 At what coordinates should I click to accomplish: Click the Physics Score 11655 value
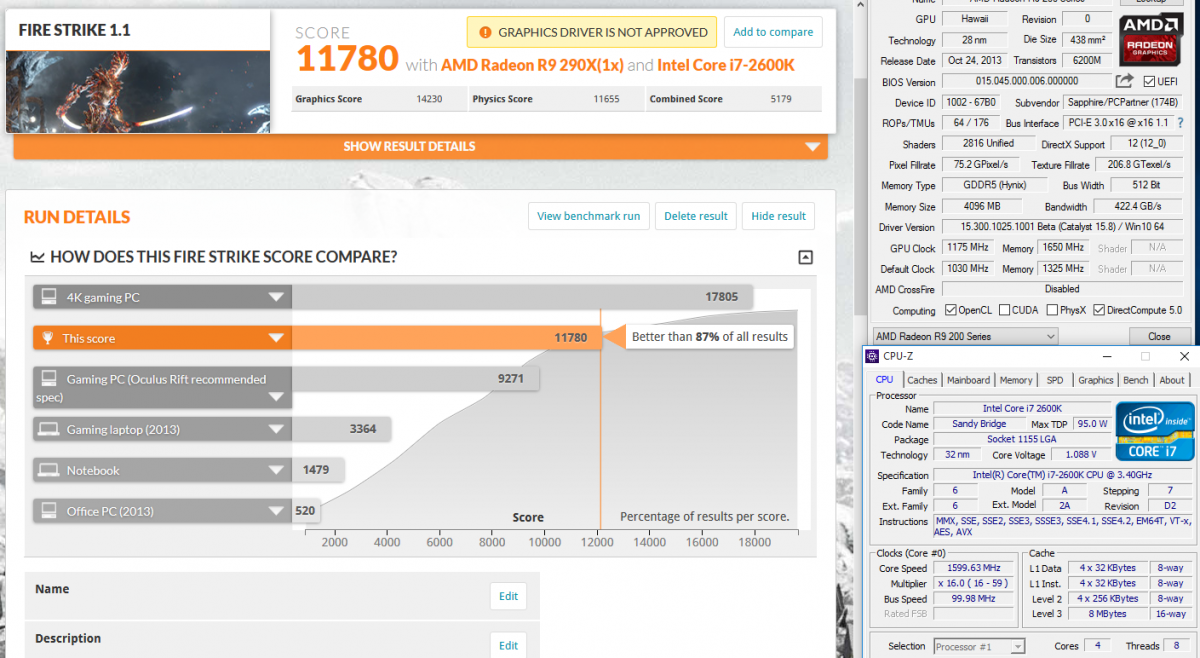pos(606,99)
